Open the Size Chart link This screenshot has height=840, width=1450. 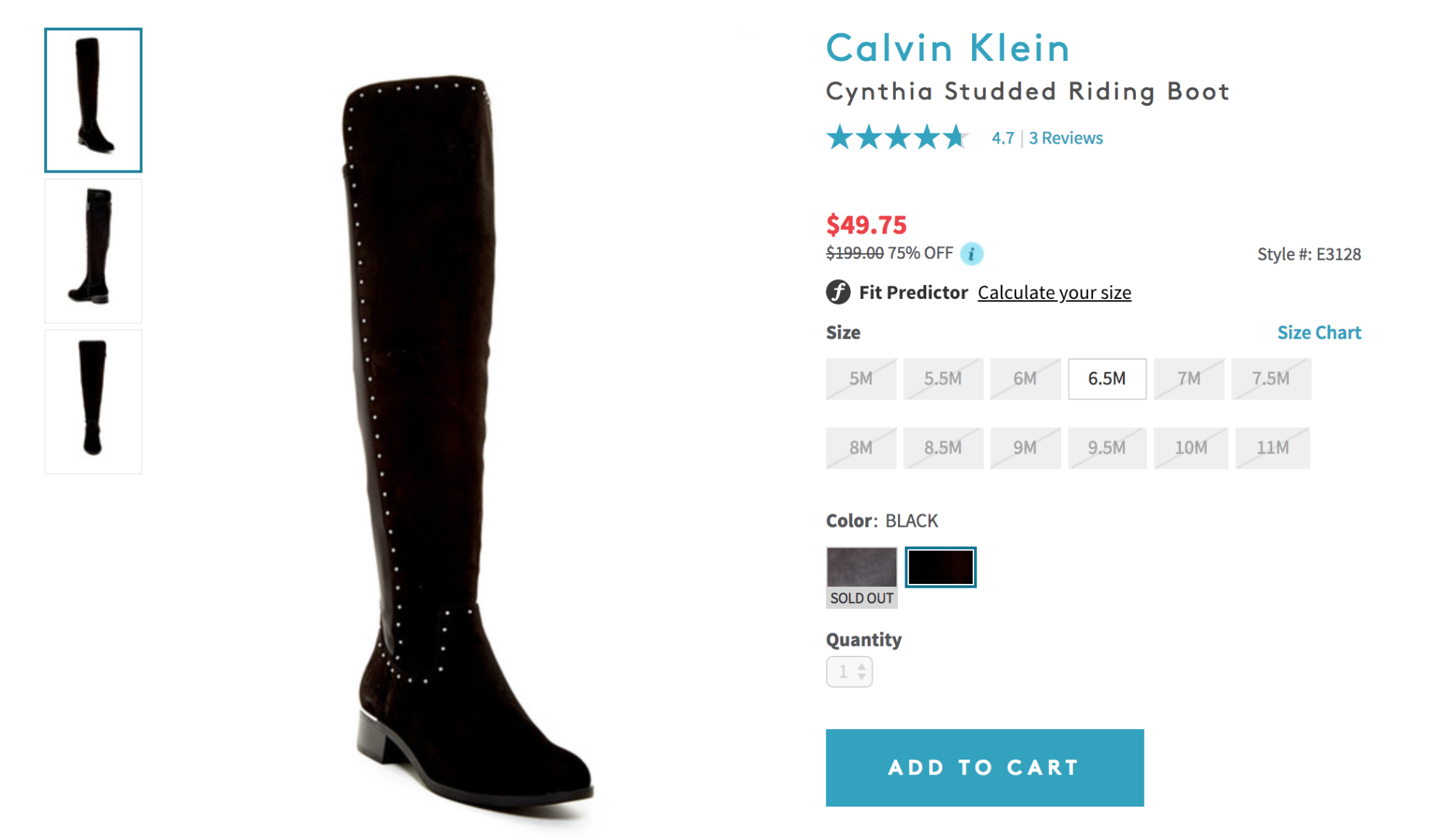click(x=1318, y=332)
